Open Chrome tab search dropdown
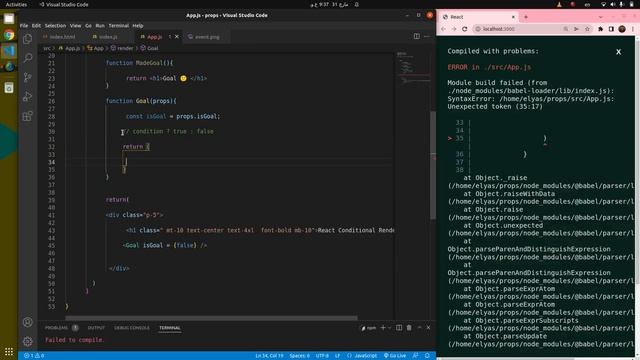Viewport: 640px width, 360px height. (600, 17)
